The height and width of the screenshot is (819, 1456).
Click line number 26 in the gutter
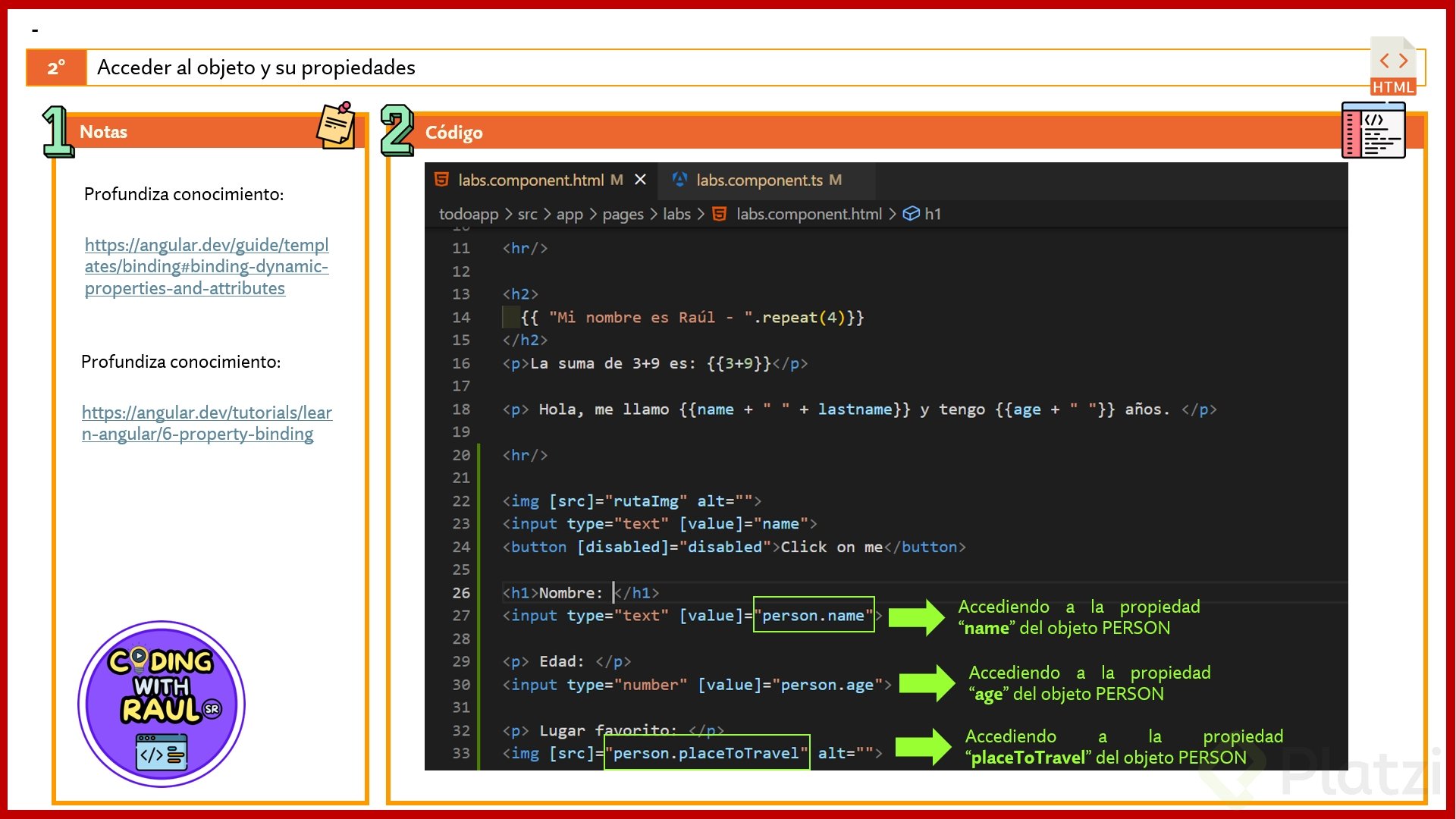click(461, 593)
